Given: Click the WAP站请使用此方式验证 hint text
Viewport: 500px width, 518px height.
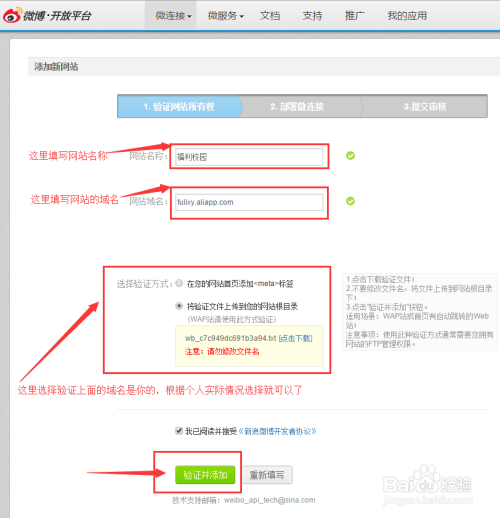Looking at the screenshot, I should coord(232,319).
